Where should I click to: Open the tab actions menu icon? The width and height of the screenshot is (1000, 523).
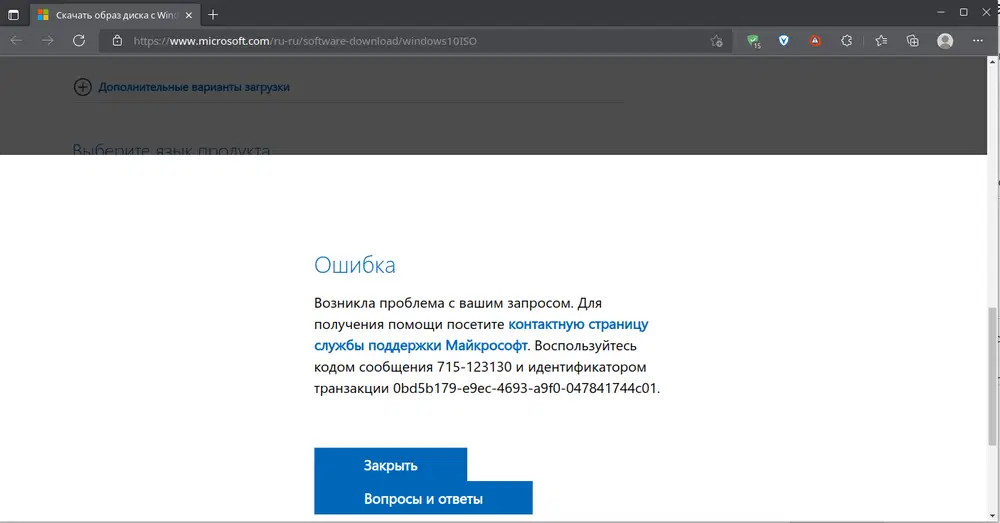[13, 15]
